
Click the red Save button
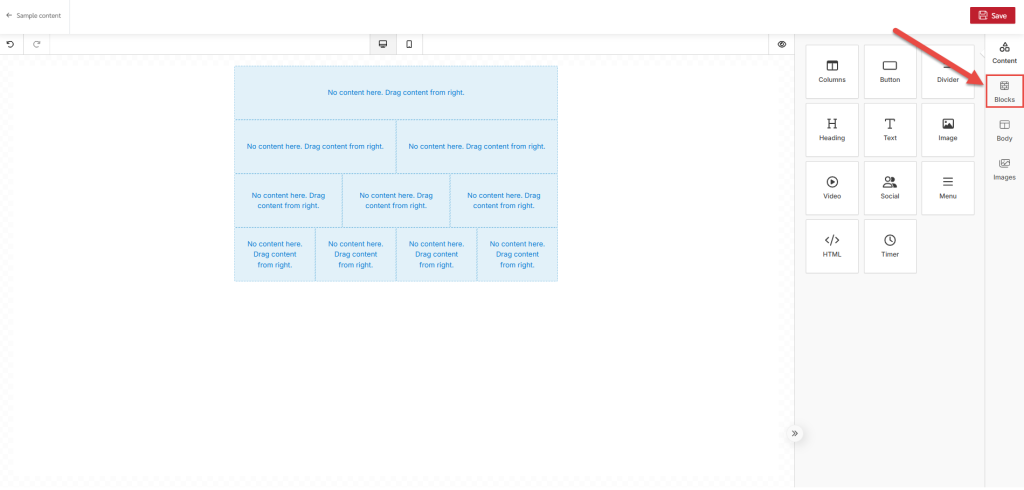pyautogui.click(x=992, y=15)
